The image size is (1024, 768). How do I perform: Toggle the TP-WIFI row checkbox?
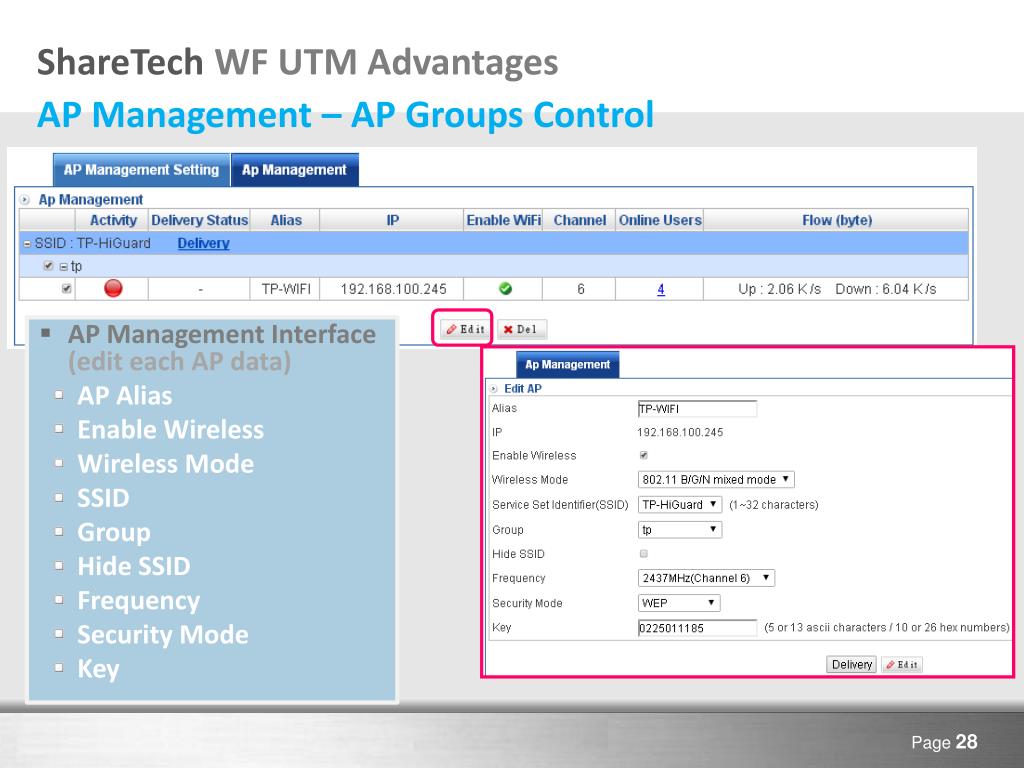point(67,289)
